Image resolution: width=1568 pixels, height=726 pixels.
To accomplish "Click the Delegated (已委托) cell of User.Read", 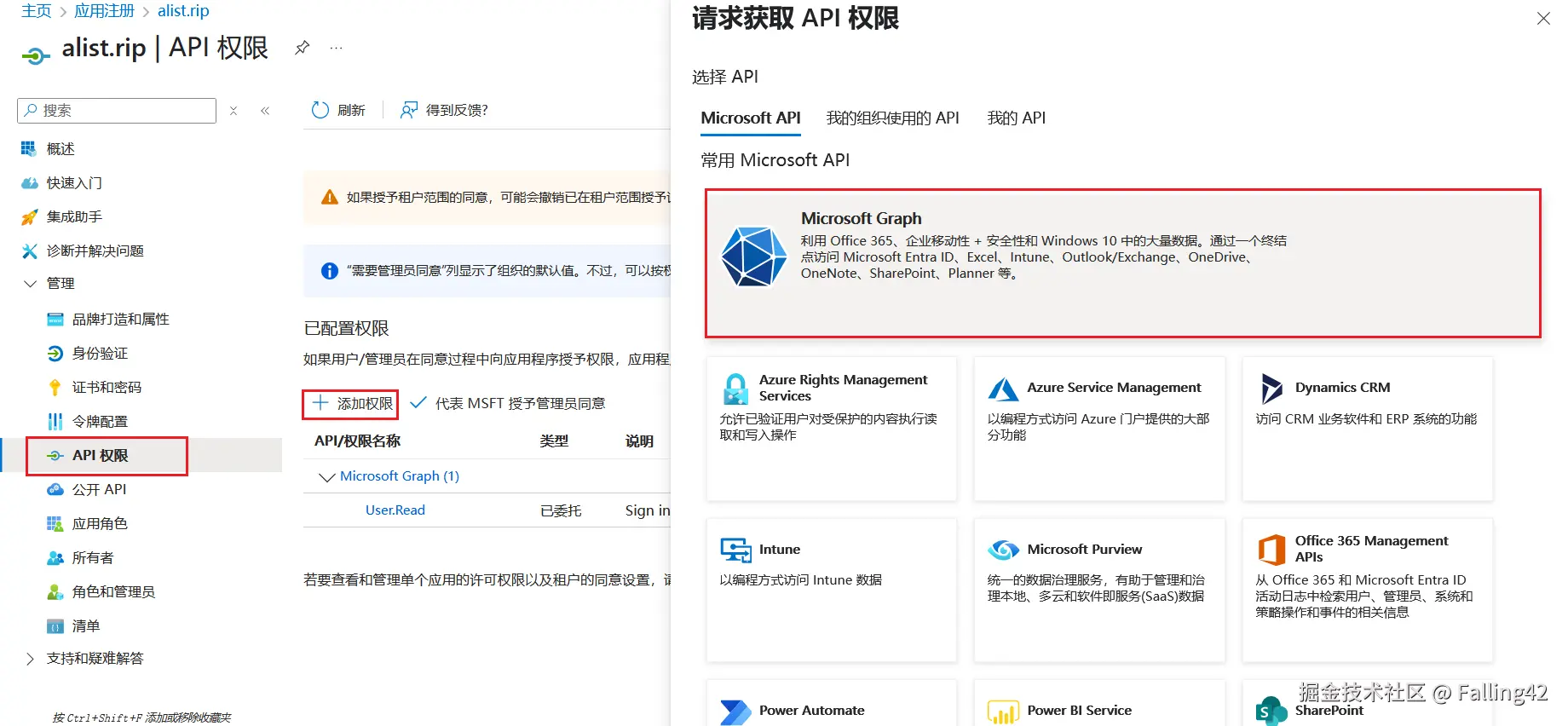I will point(561,510).
